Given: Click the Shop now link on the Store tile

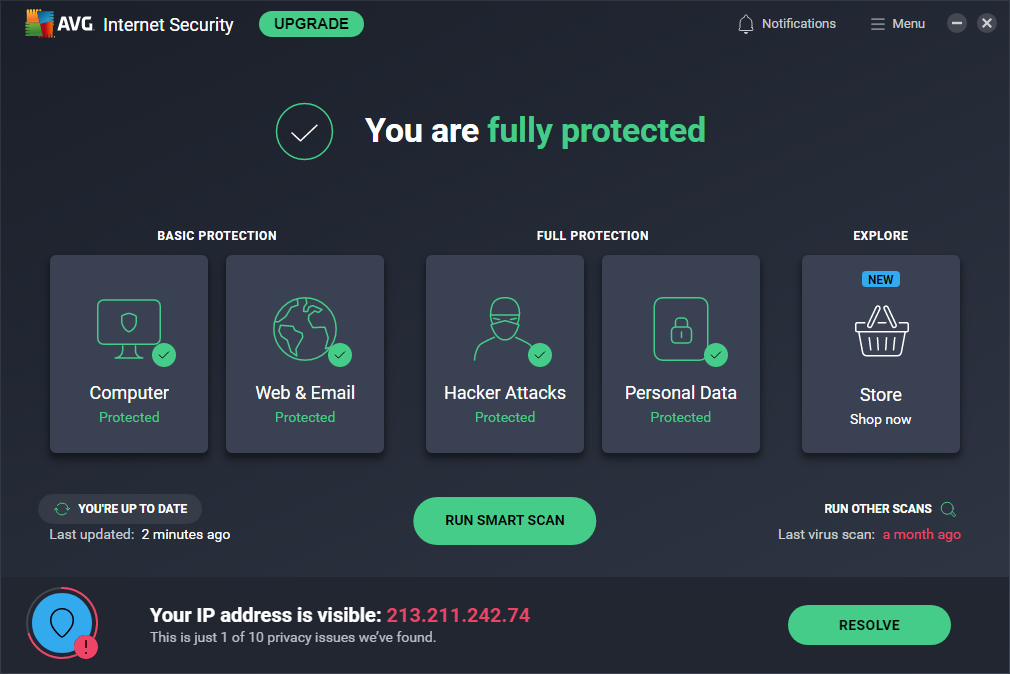Looking at the screenshot, I should [x=880, y=420].
